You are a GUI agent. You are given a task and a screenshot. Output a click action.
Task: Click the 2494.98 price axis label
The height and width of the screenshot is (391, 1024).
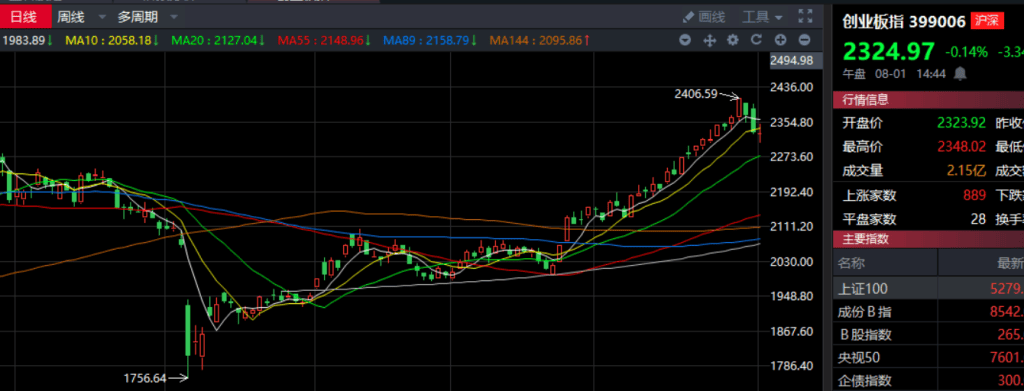792,61
